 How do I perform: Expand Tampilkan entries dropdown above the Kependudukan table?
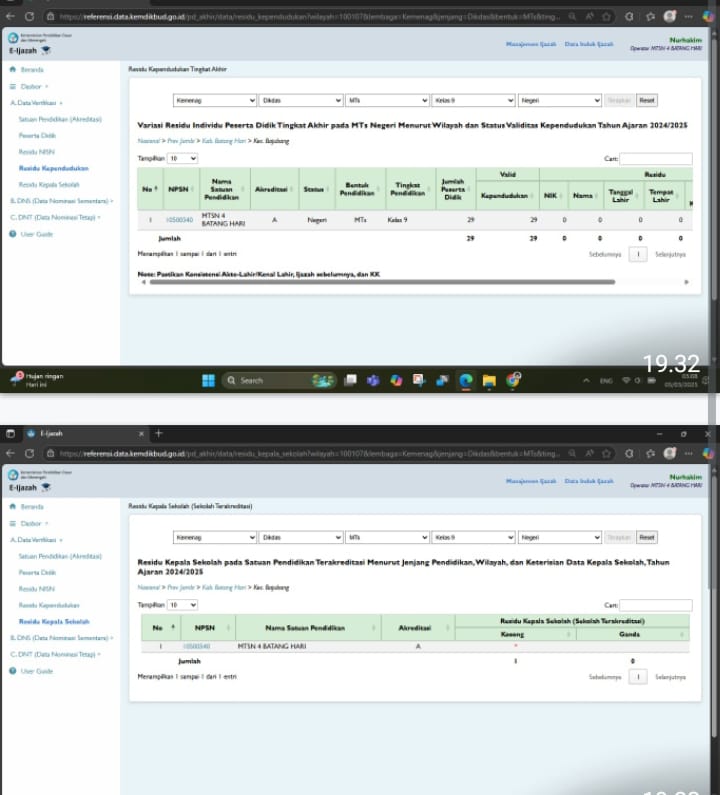click(183, 158)
